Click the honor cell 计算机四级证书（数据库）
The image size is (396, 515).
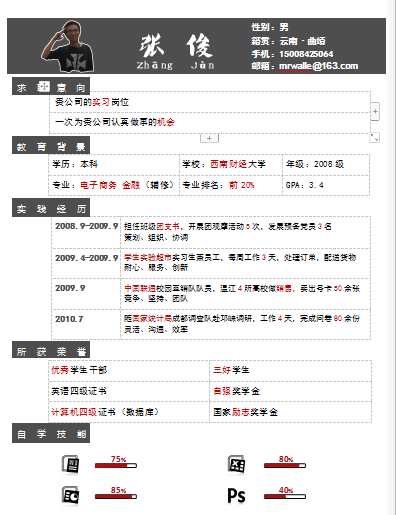pos(129,412)
